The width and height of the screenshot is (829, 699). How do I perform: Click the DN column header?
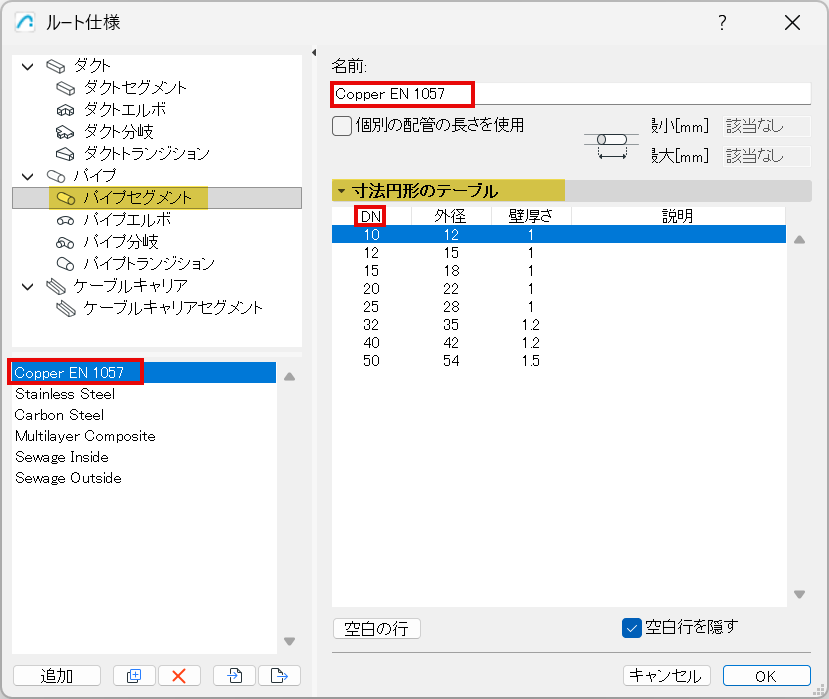[x=371, y=216]
